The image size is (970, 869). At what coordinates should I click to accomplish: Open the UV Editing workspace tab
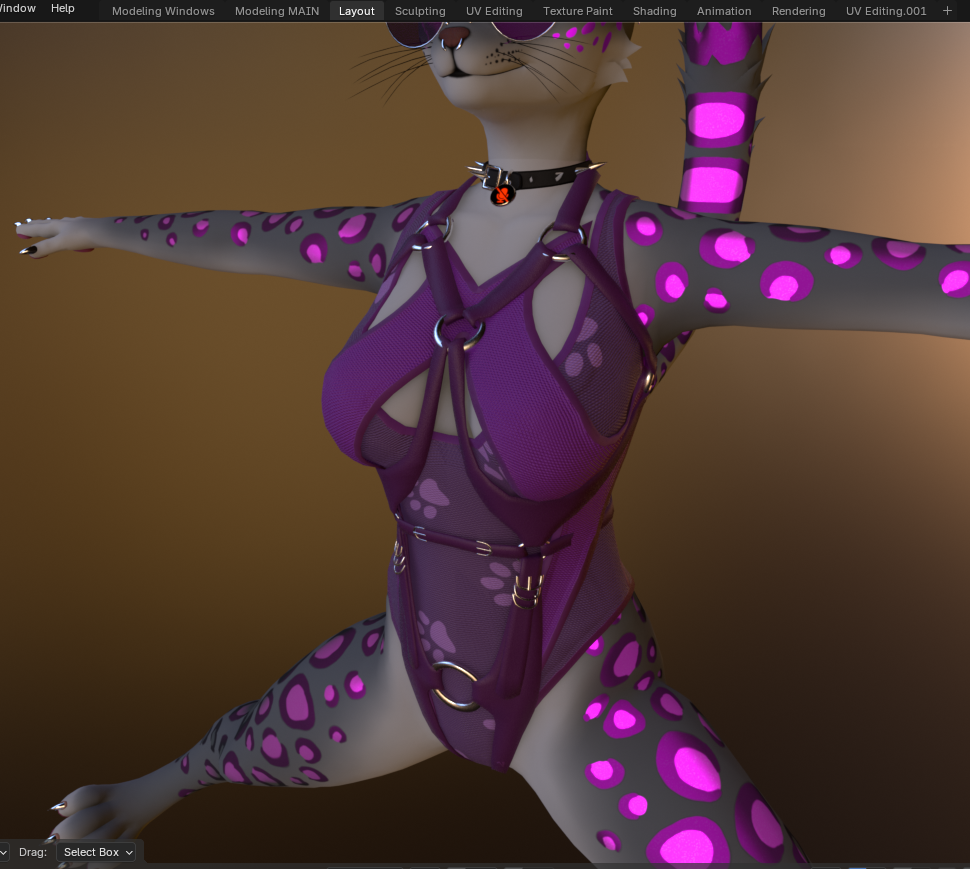pos(494,11)
